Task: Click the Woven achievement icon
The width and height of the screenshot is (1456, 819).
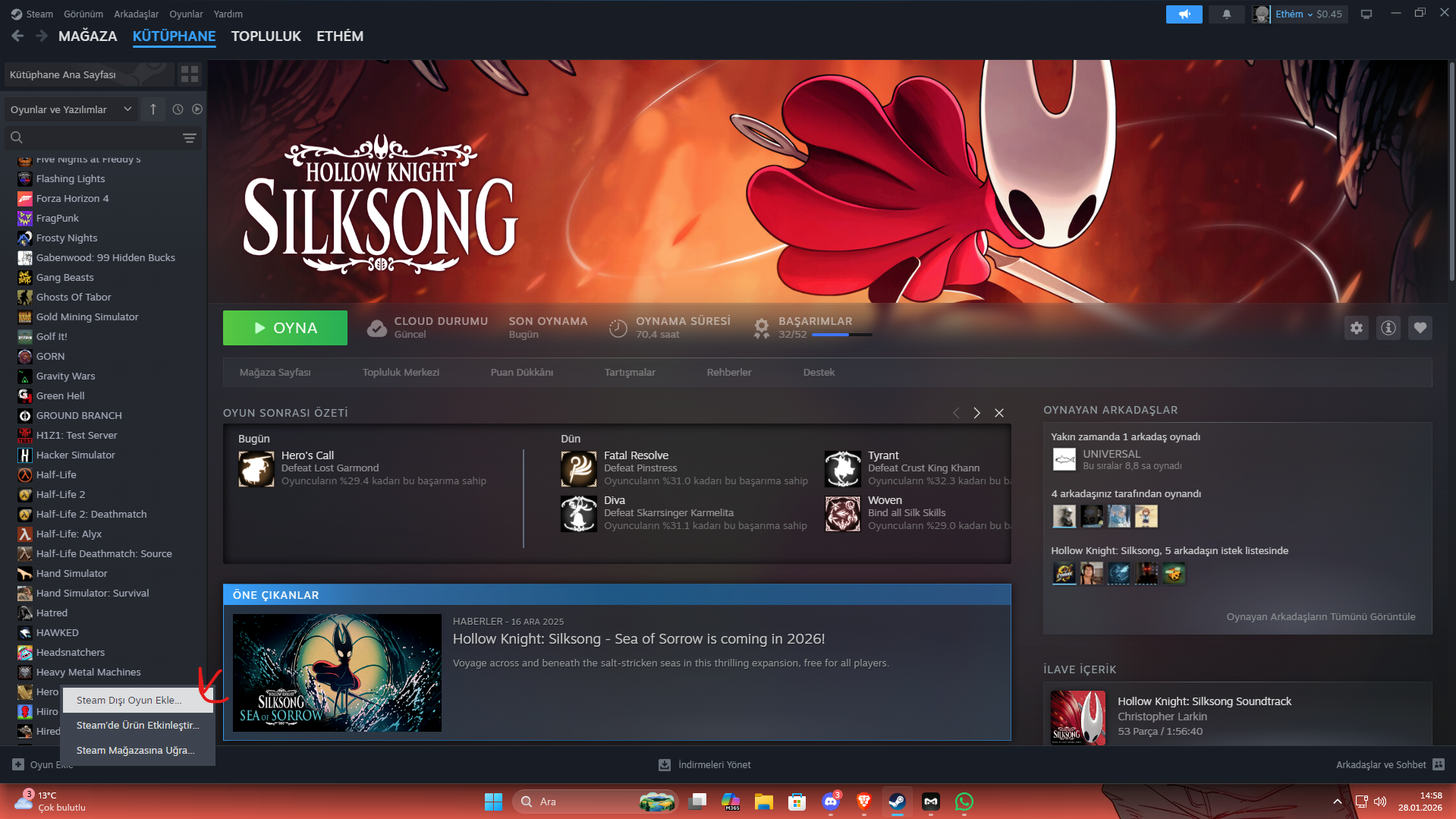Action: 843,514
